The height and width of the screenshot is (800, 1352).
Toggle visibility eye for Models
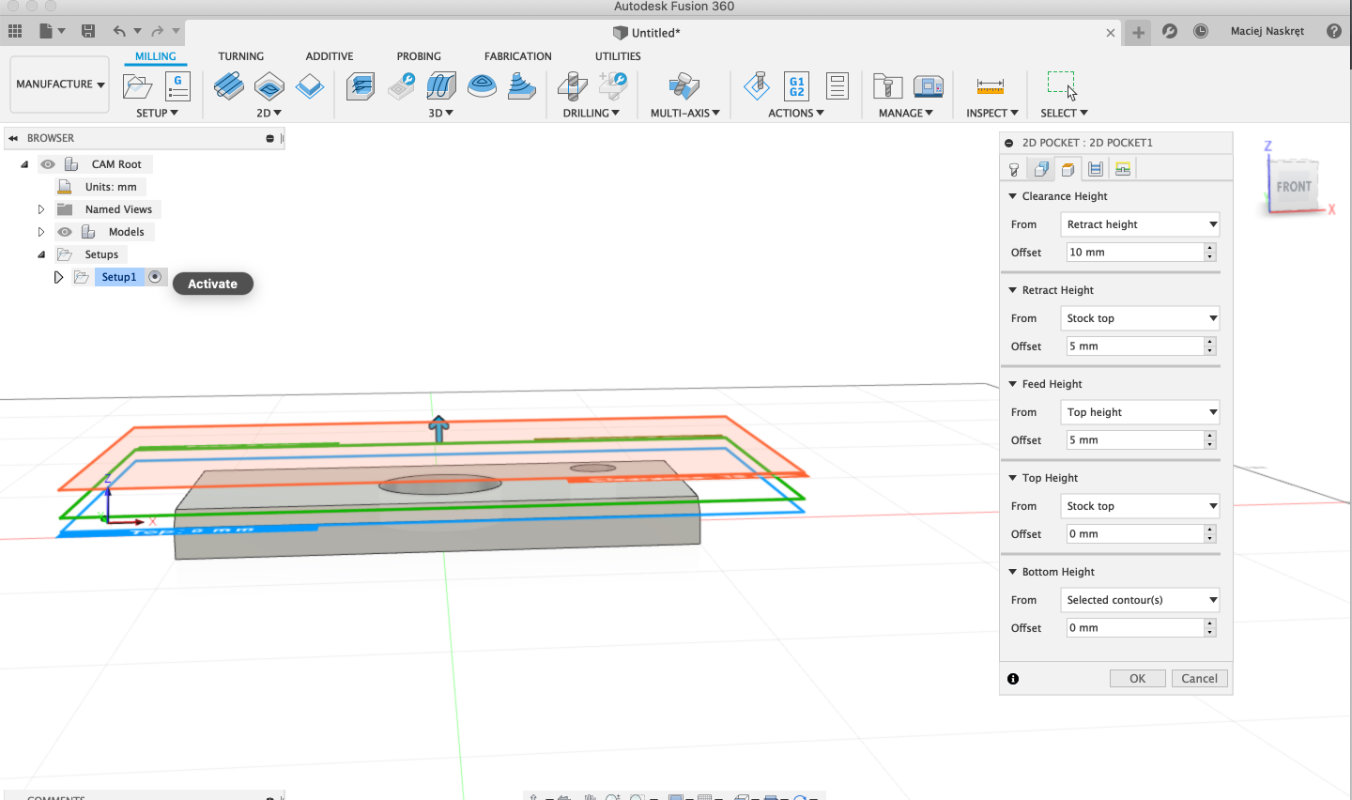click(x=65, y=232)
